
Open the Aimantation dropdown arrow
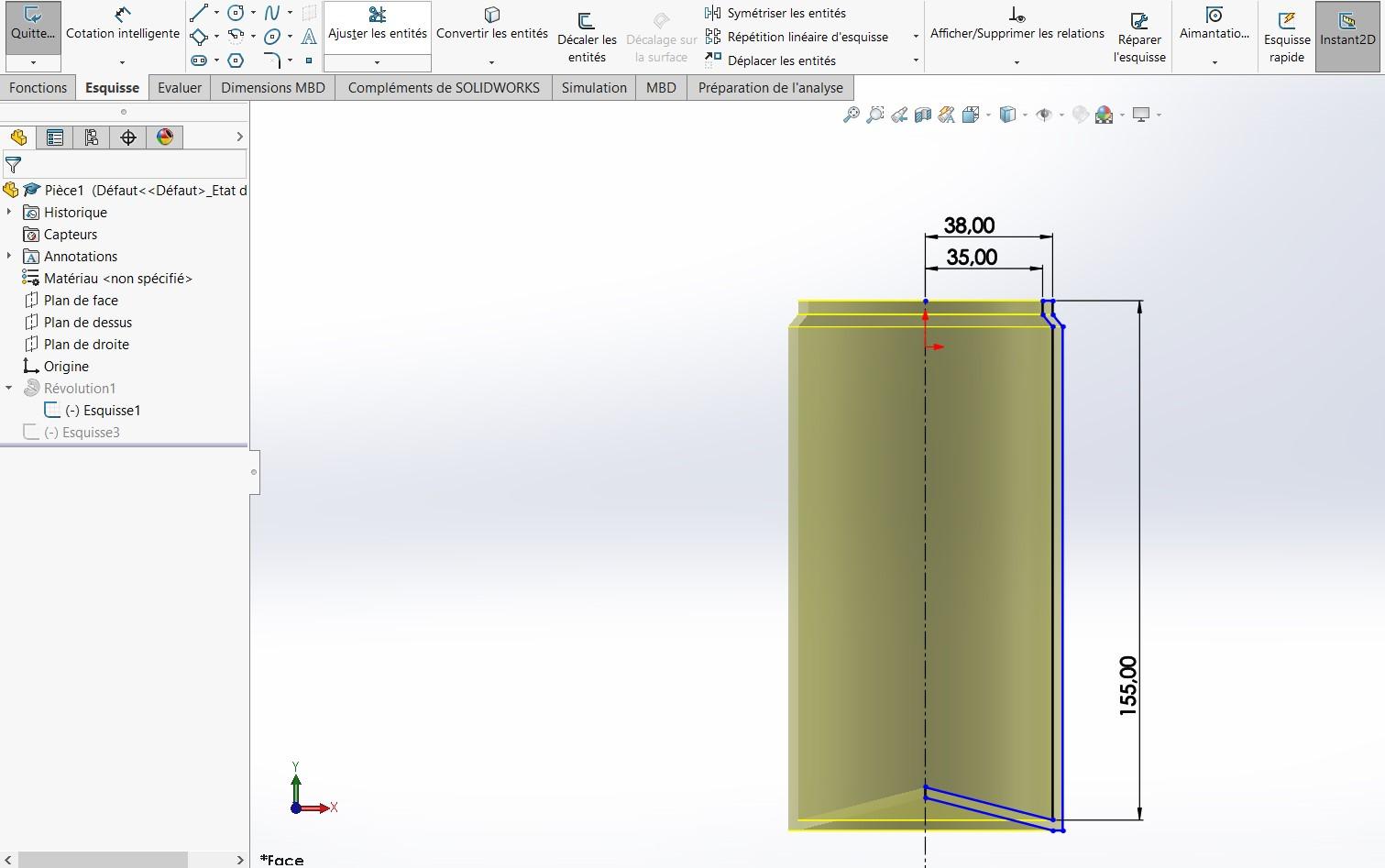[x=1215, y=62]
